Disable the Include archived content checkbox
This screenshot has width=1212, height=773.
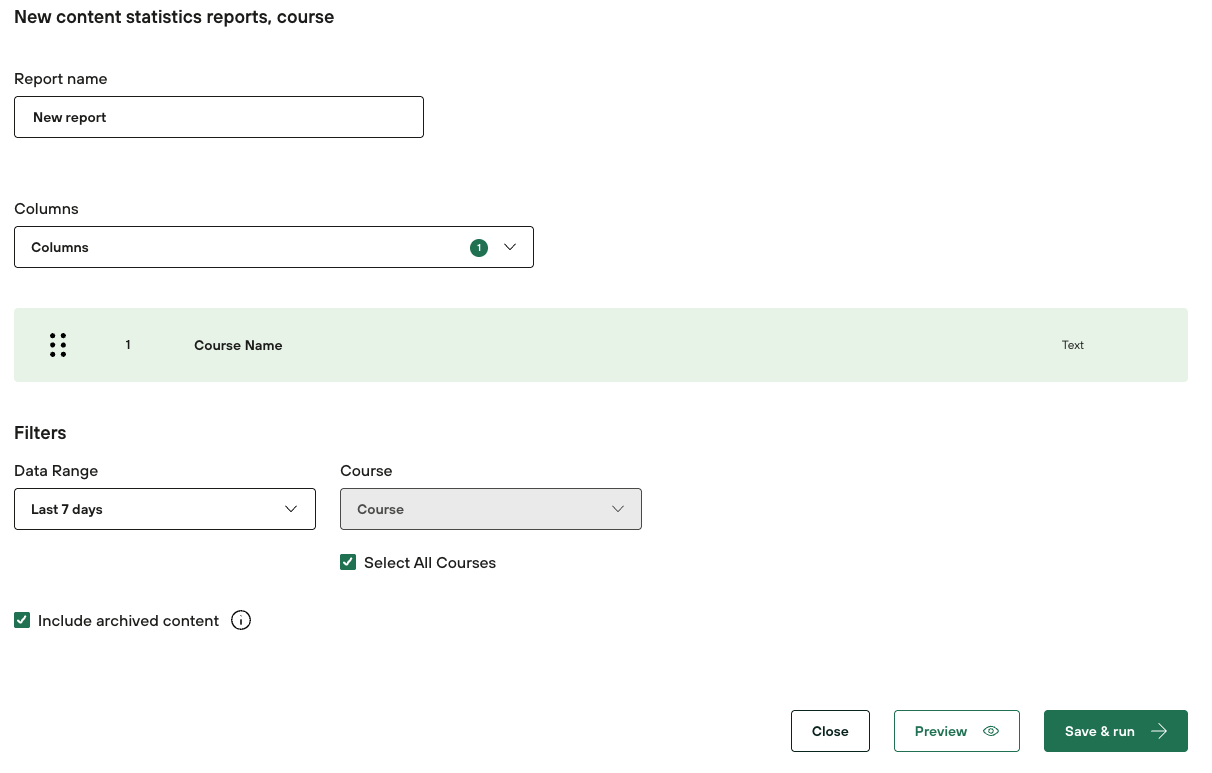pyautogui.click(x=22, y=621)
